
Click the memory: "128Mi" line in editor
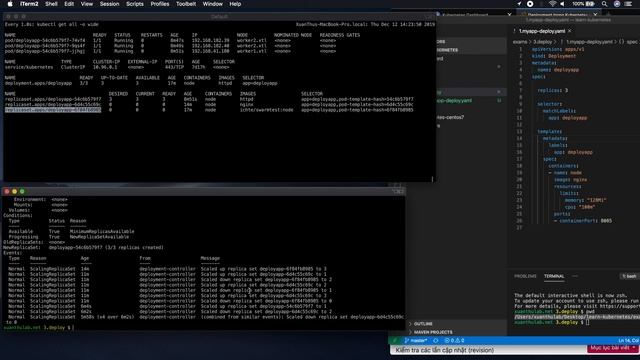click(x=585, y=200)
